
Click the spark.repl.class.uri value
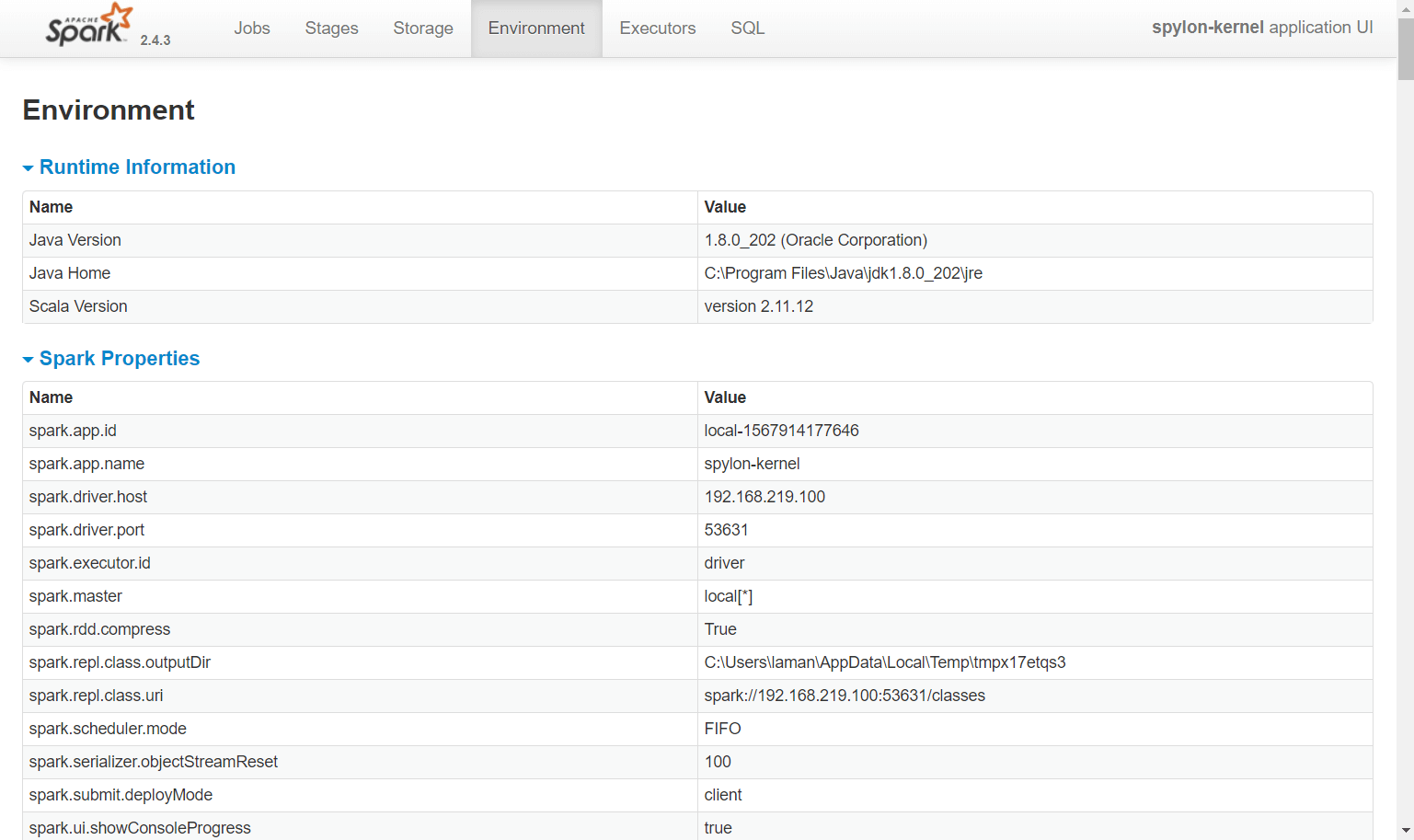click(844, 696)
